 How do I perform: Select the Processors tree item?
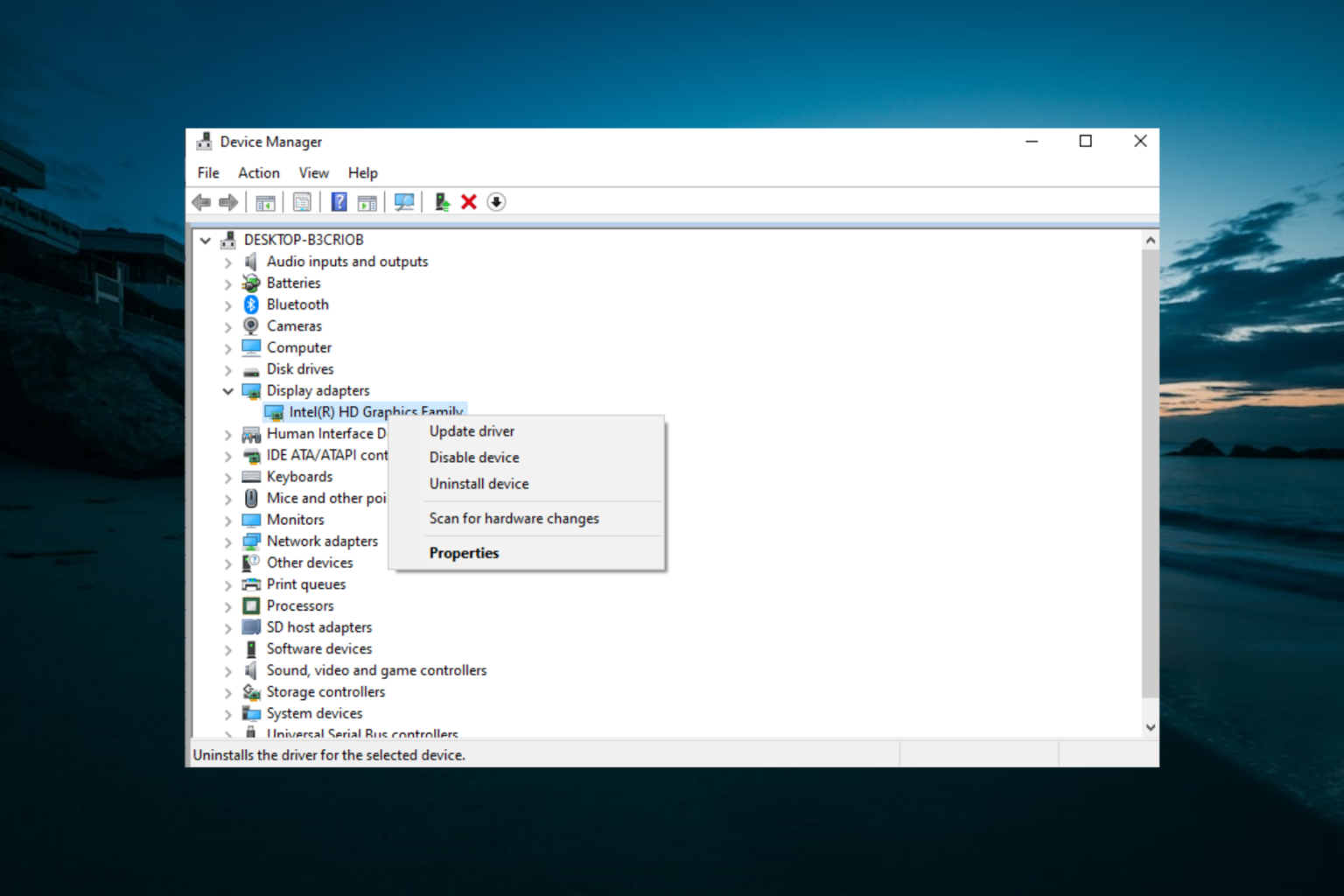point(299,605)
